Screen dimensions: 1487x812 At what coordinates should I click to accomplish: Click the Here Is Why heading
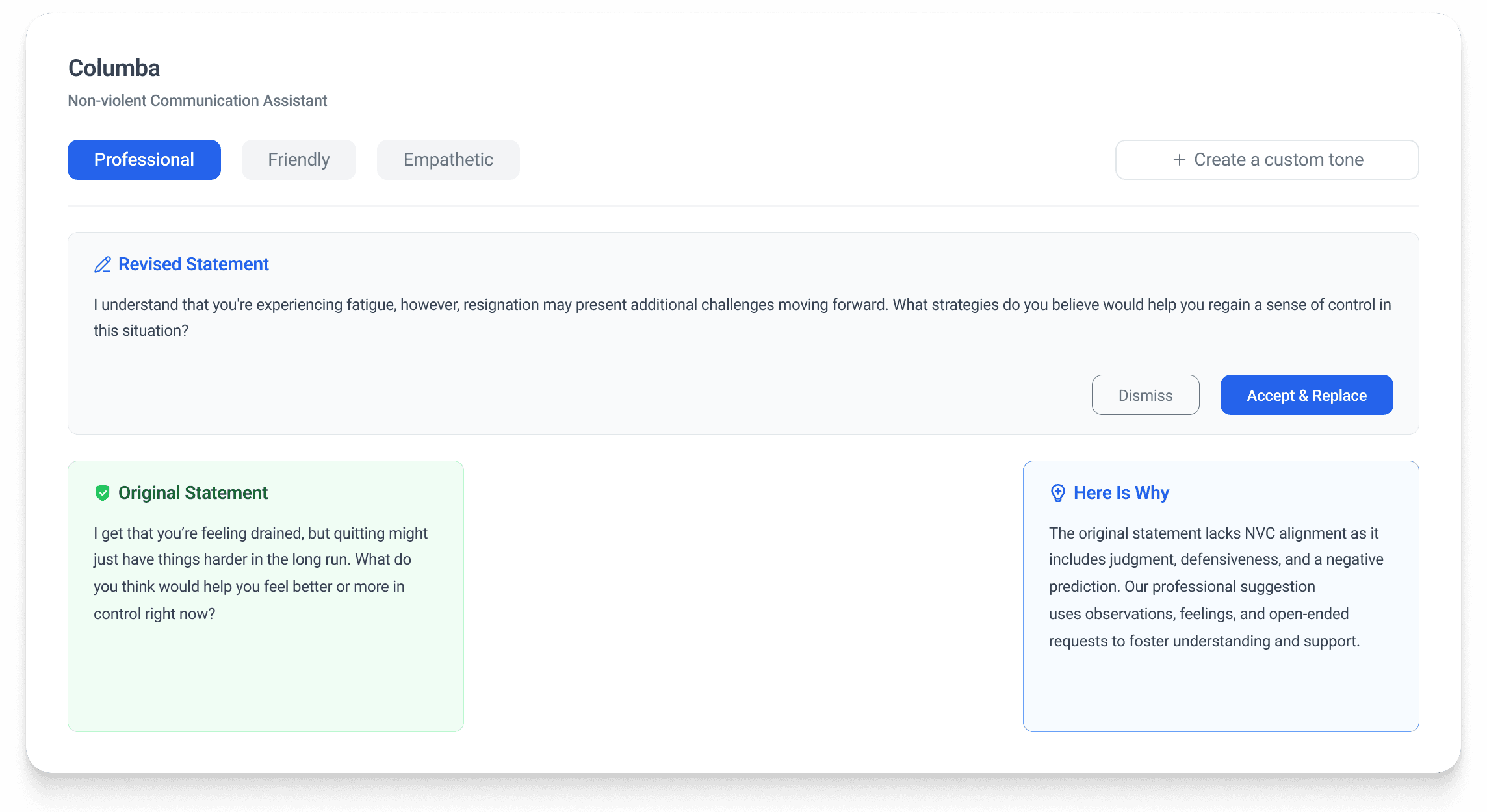click(x=1120, y=493)
